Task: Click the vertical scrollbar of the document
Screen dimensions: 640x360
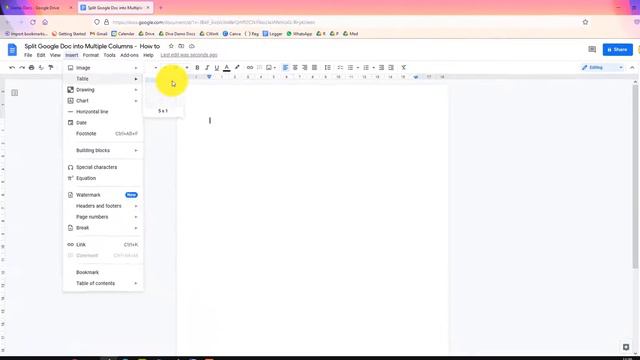Action: [635, 176]
